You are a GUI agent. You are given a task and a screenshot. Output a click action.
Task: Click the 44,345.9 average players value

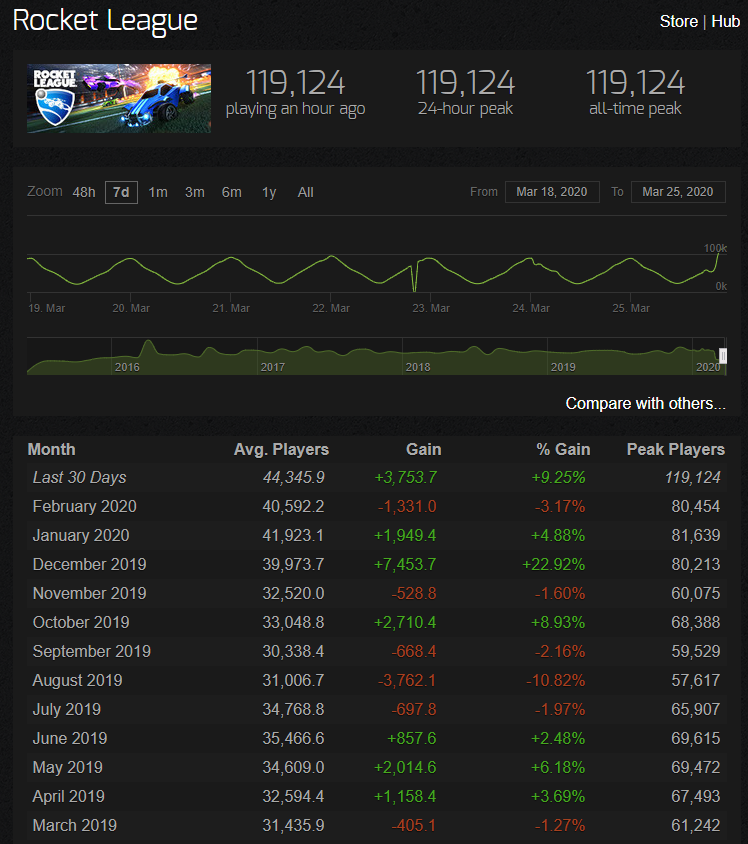(294, 477)
